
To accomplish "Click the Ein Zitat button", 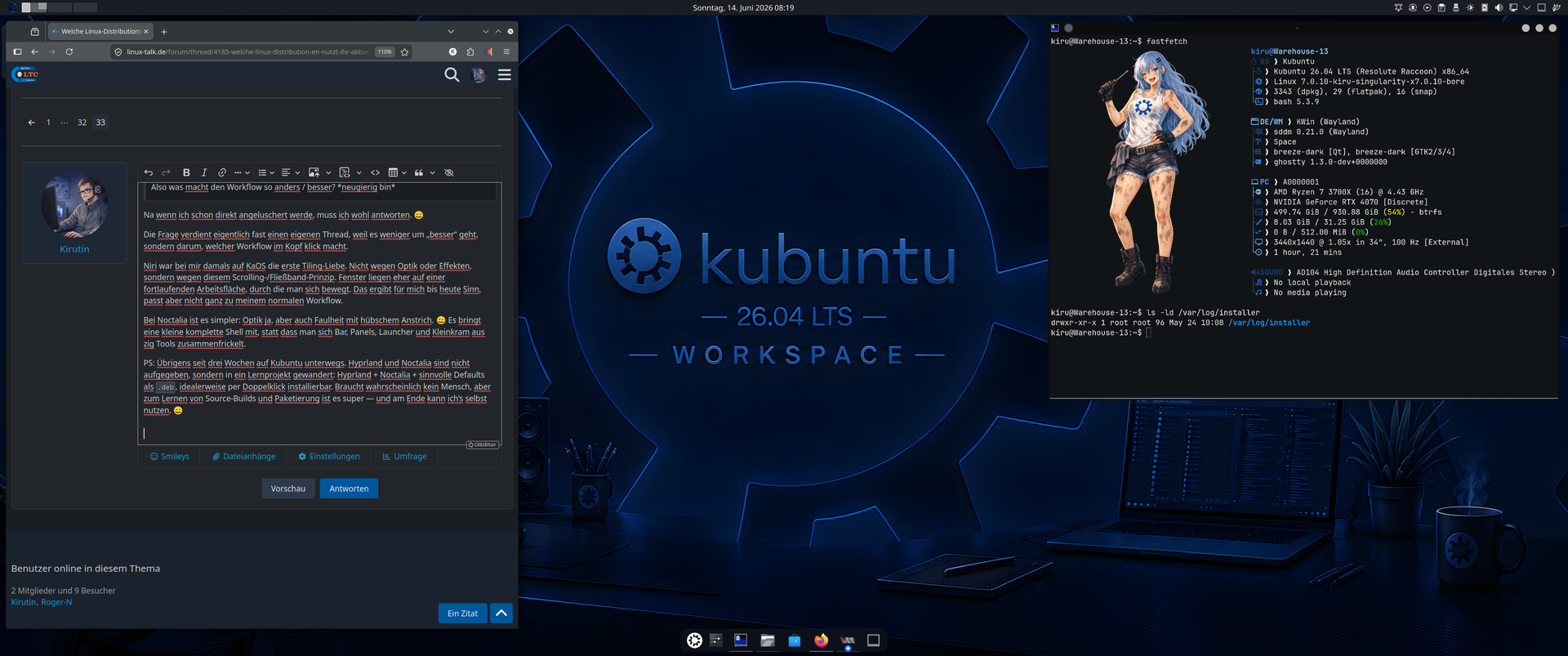I will (462, 614).
